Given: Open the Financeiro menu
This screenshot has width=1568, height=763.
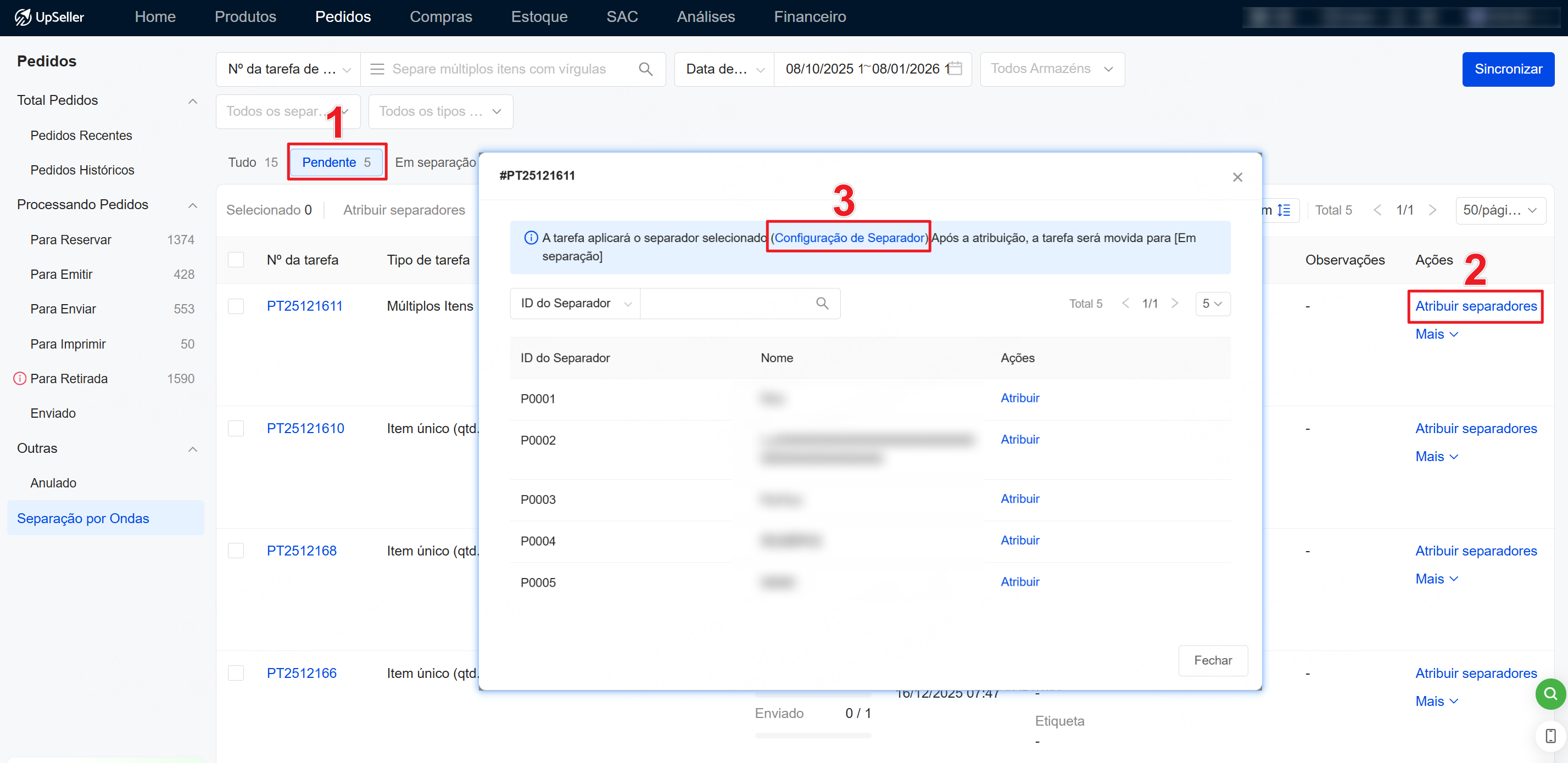Looking at the screenshot, I should click(809, 17).
